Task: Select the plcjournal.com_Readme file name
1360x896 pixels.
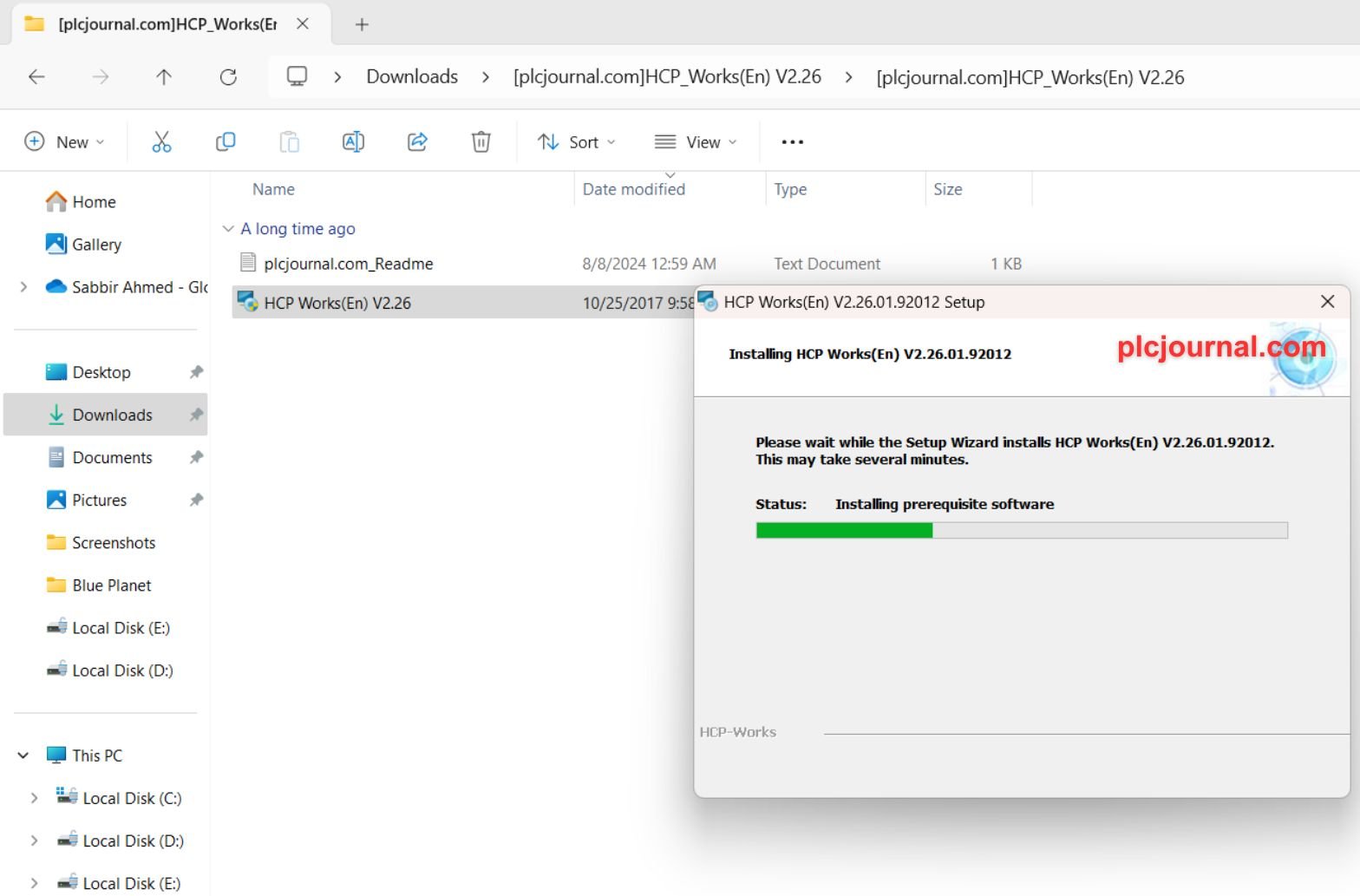Action: [349, 264]
